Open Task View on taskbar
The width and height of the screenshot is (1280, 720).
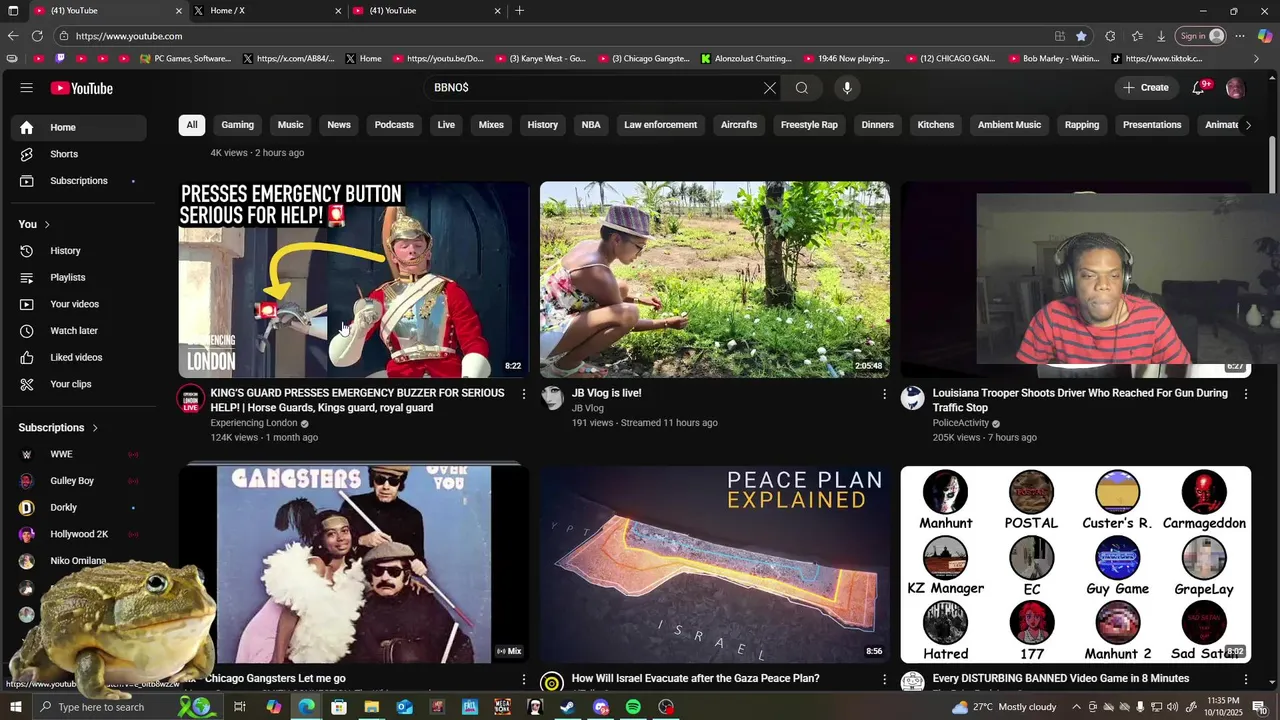click(240, 707)
